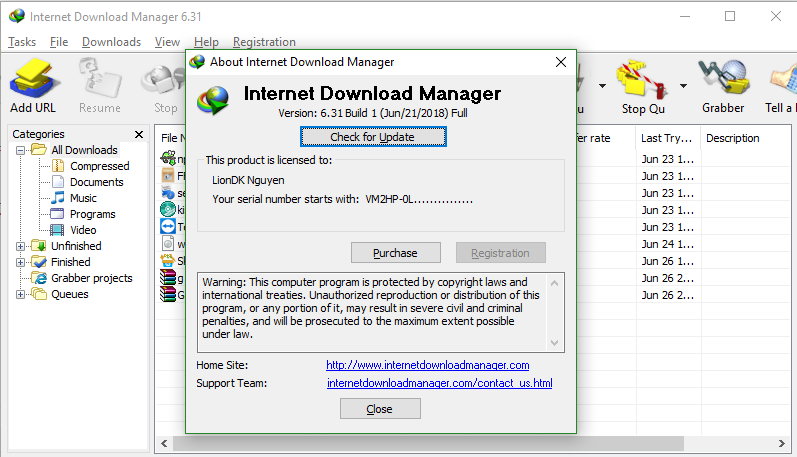Click the Check for Update button
This screenshot has height=457, width=797.
(373, 137)
